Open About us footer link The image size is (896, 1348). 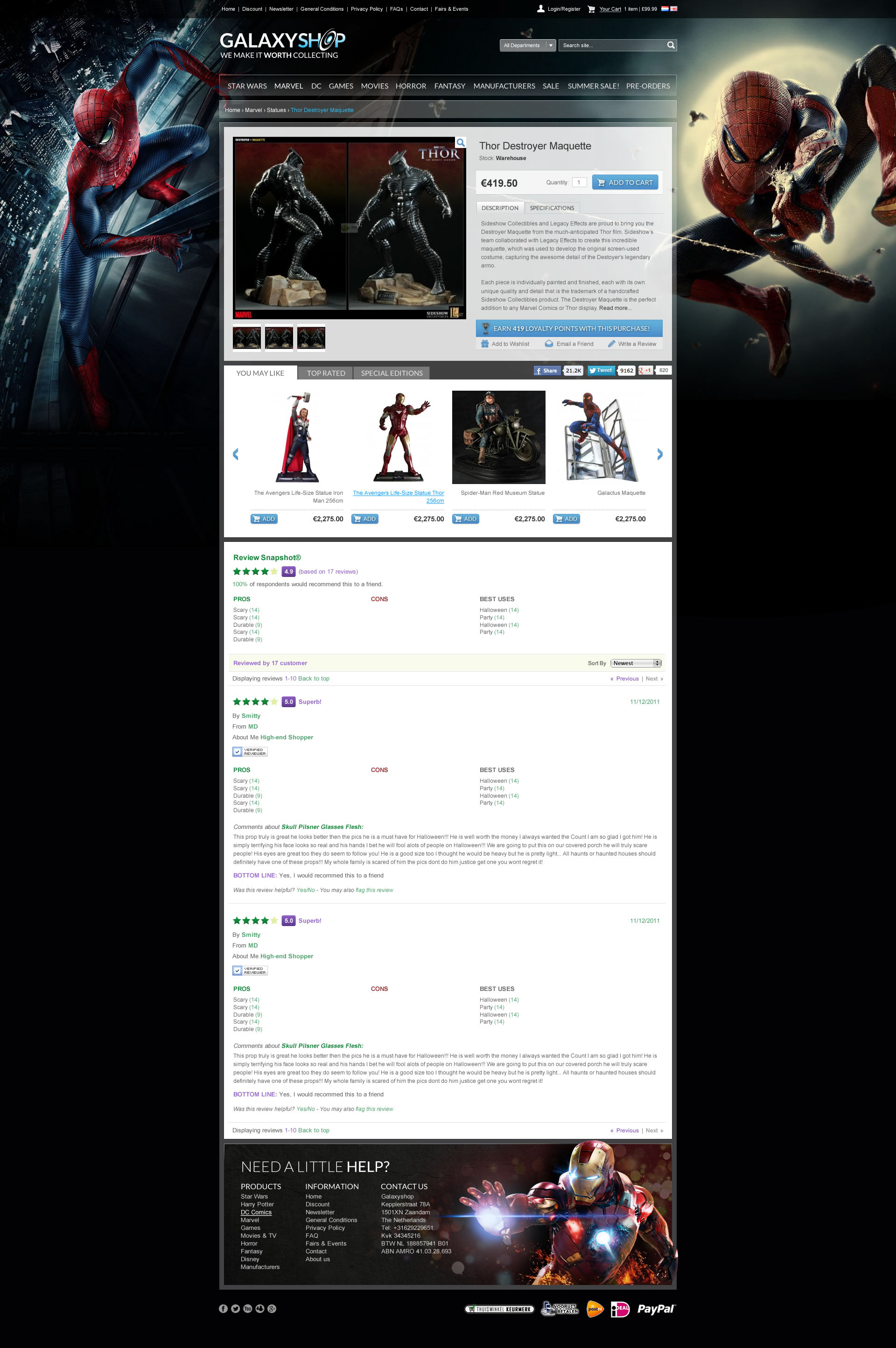pyautogui.click(x=318, y=1259)
